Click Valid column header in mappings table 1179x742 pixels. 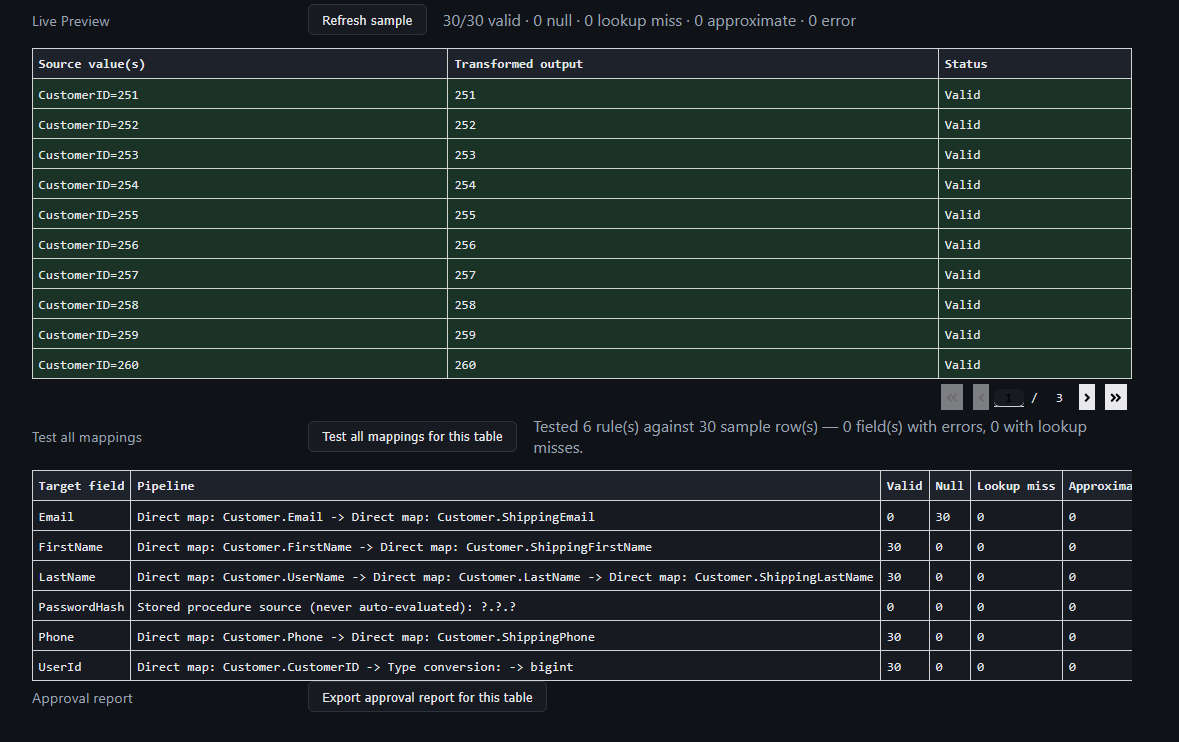click(x=905, y=486)
